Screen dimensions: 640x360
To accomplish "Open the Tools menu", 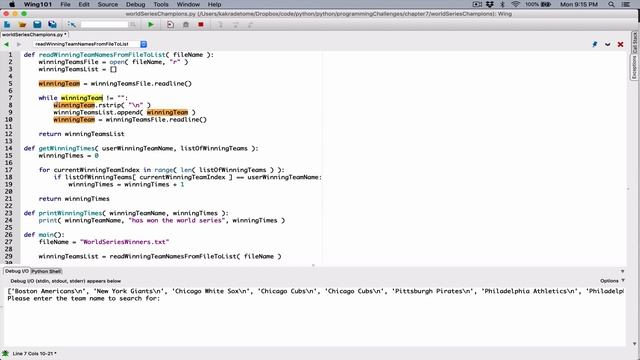I will [161, 4].
